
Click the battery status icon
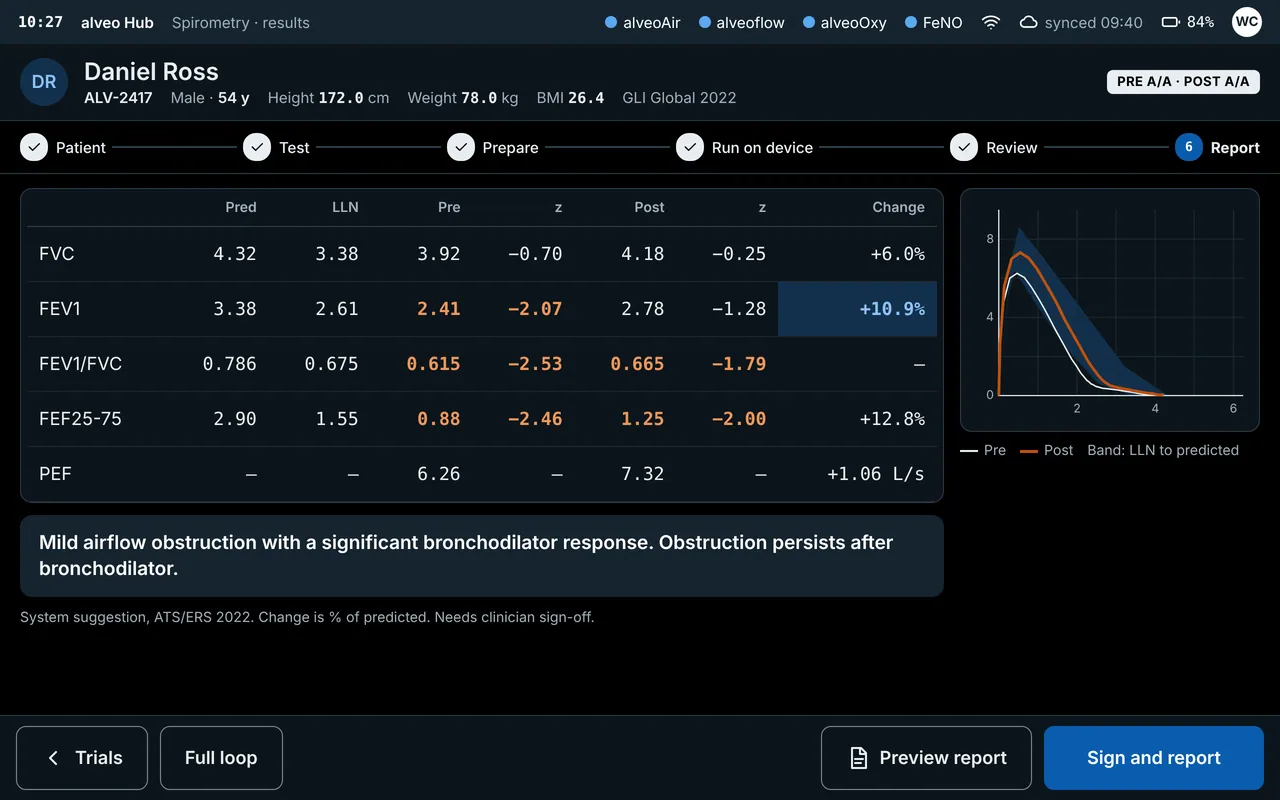(x=1170, y=22)
